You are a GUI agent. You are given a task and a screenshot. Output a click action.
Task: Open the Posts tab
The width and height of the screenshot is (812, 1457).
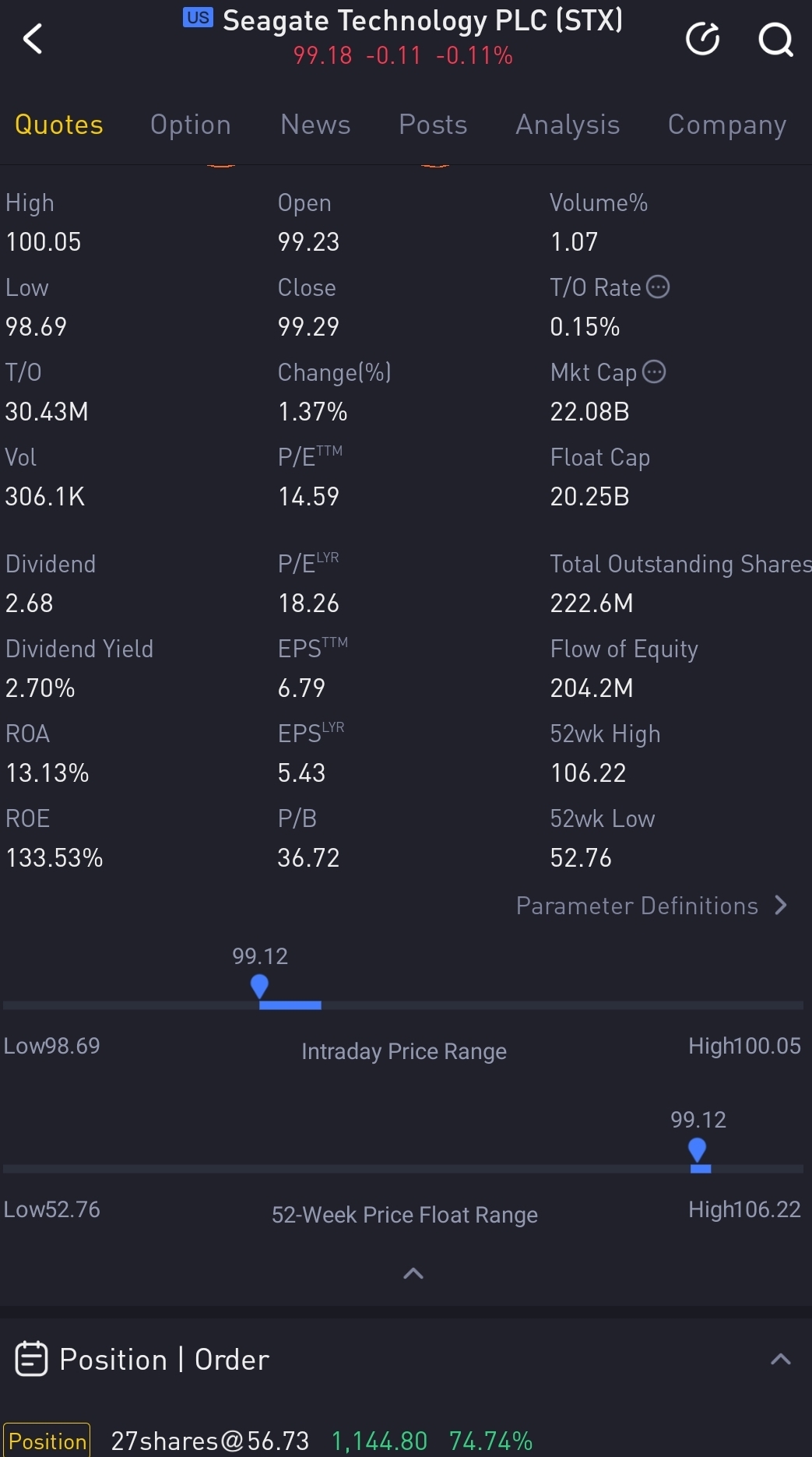[x=433, y=125]
